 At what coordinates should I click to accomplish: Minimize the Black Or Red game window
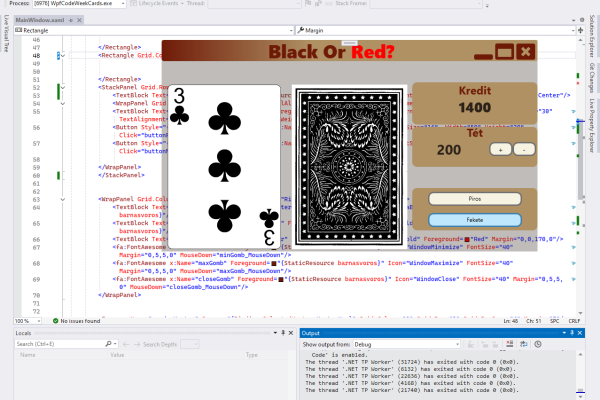[481, 51]
